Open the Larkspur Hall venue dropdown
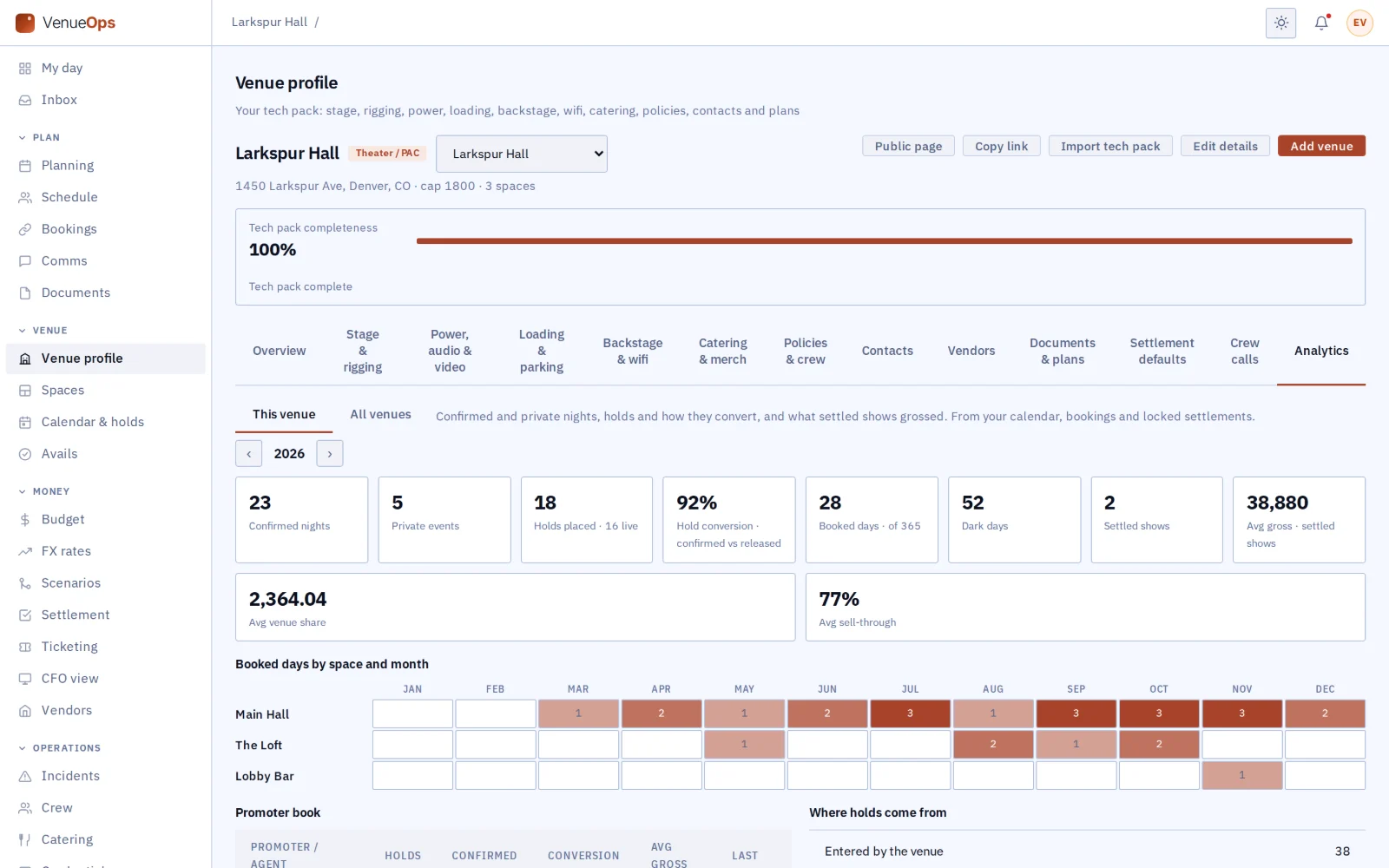This screenshot has height=868, width=1389. pos(521,154)
